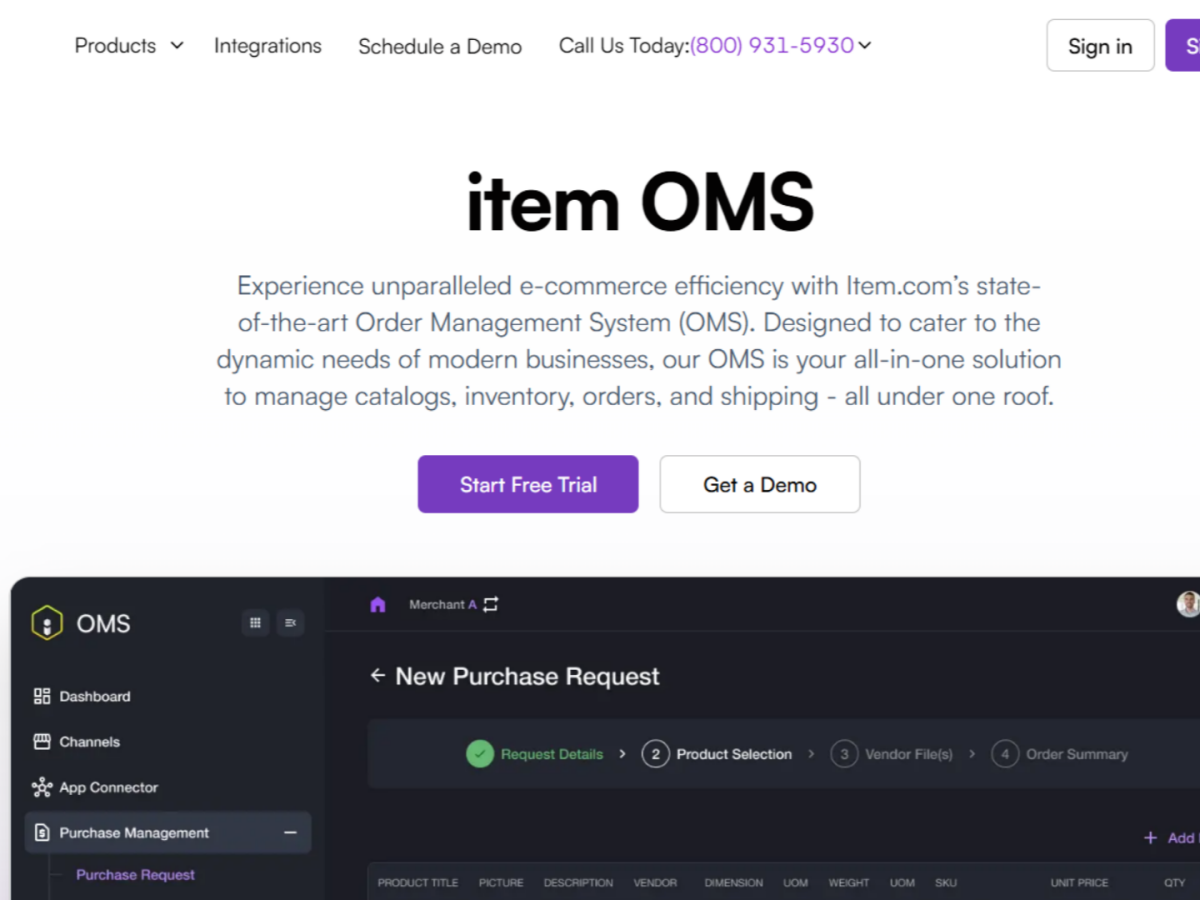Click the Sign in button
The width and height of the screenshot is (1200, 900).
(1100, 46)
